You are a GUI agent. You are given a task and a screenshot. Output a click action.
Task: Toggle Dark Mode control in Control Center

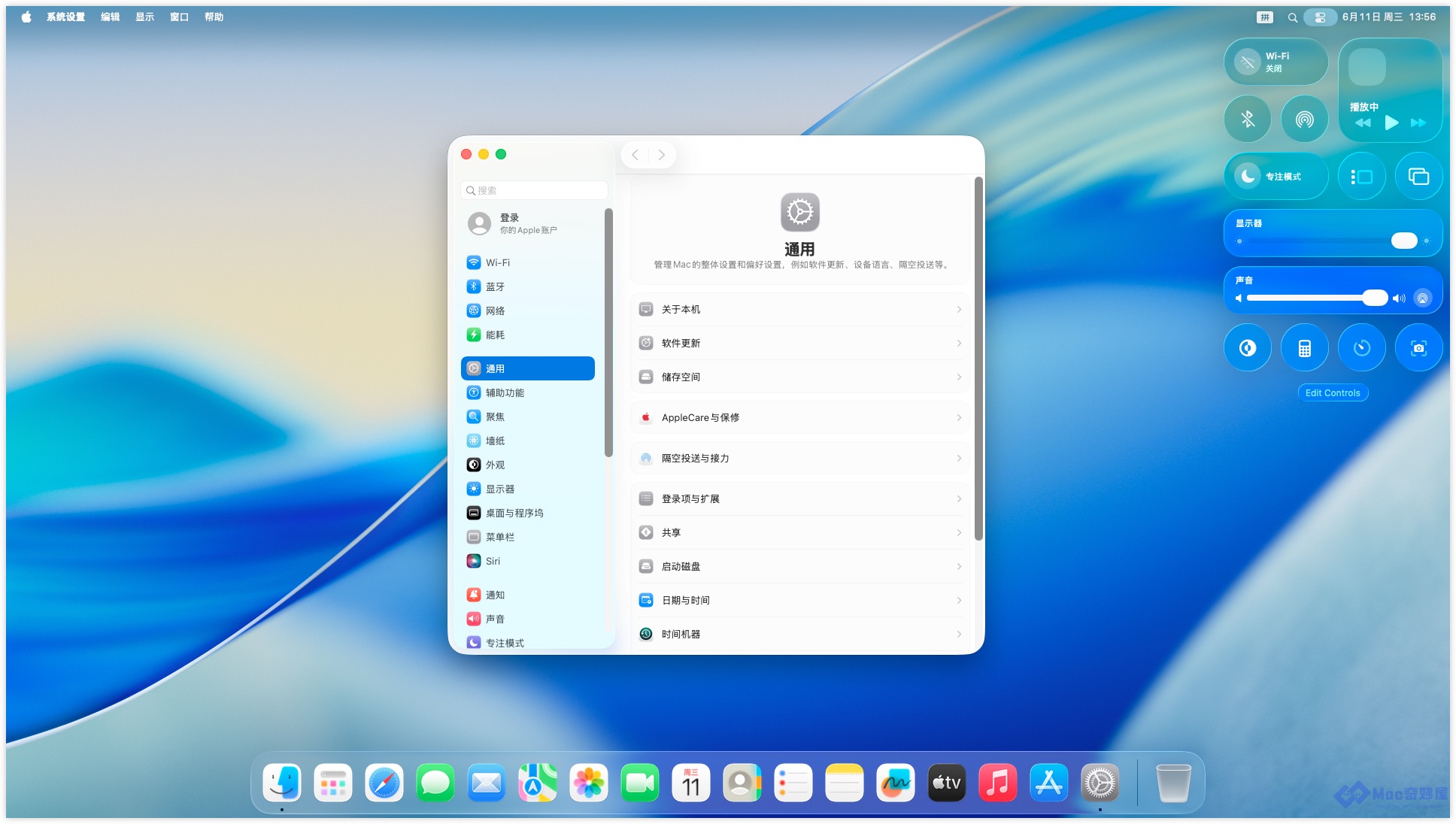point(1248,348)
